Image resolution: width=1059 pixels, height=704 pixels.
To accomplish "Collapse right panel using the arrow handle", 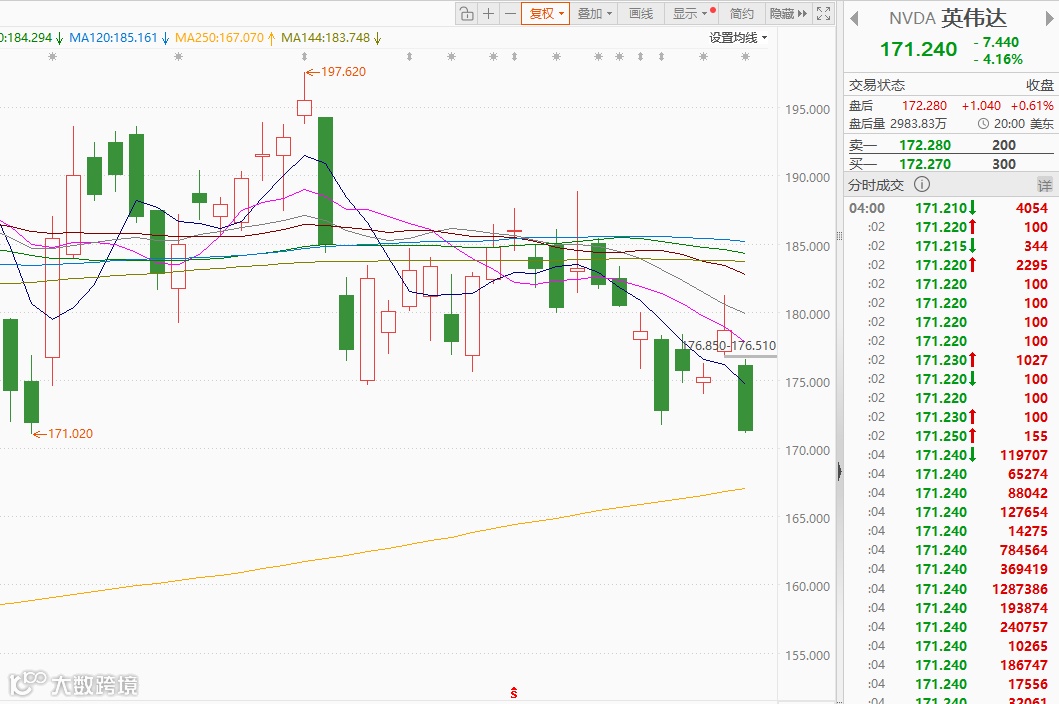I will [840, 471].
